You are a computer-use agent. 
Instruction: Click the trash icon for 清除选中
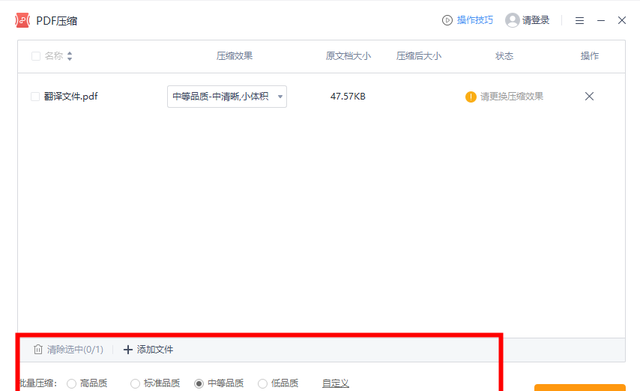(x=38, y=349)
